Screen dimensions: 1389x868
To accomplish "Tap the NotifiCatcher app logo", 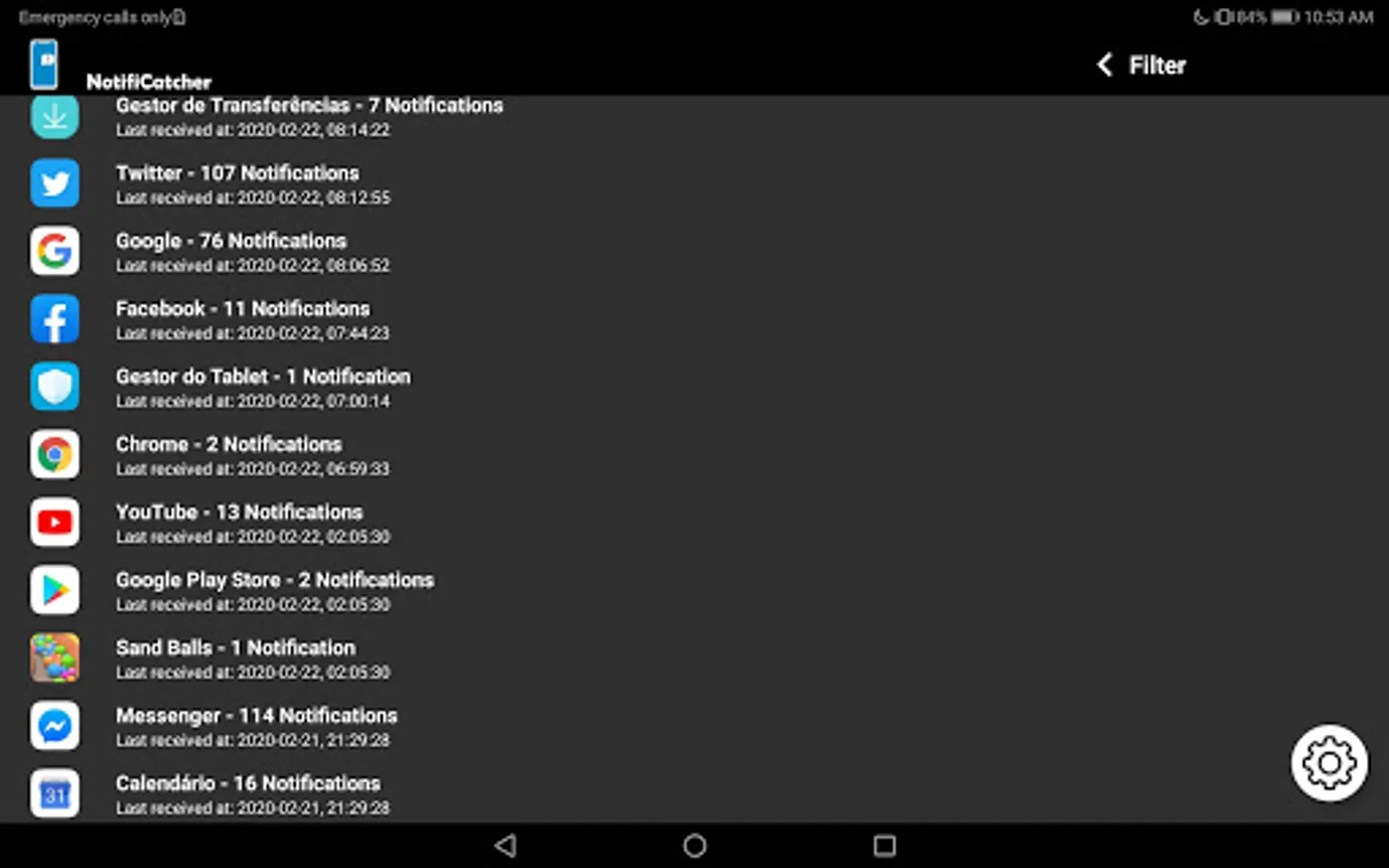I will pyautogui.click(x=43, y=65).
